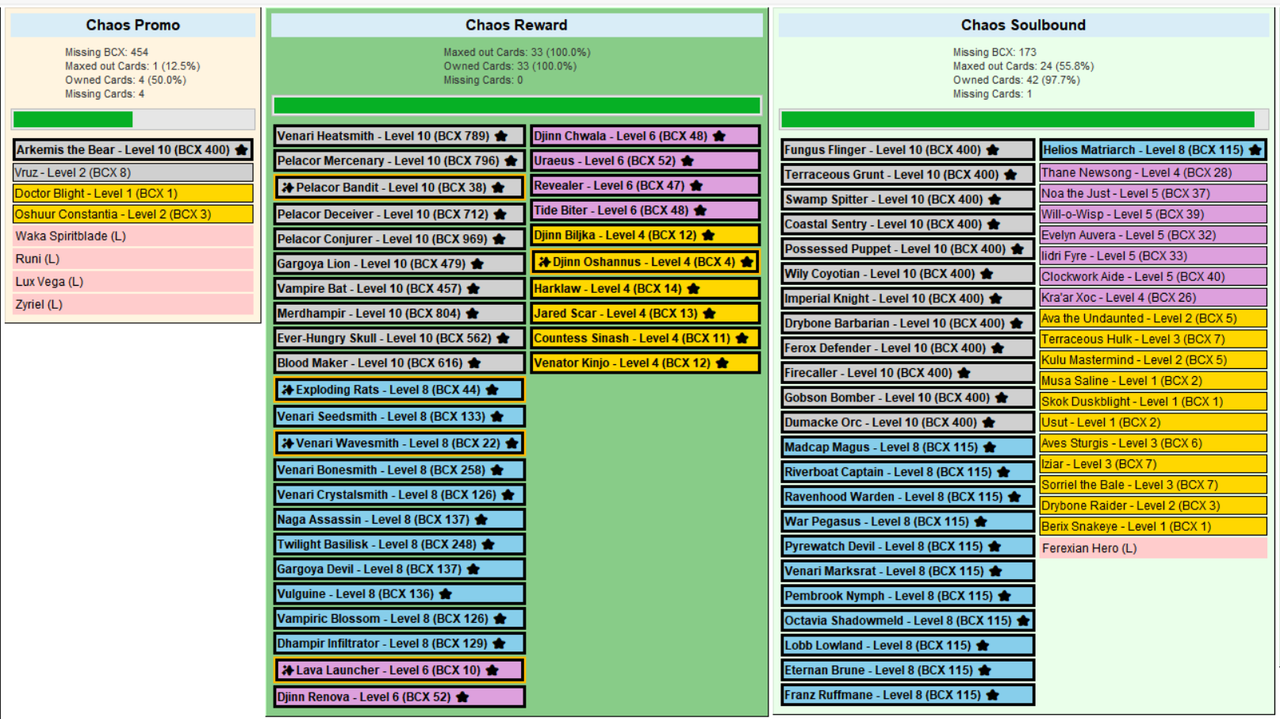Screen dimensions: 1280x719
Task: Click gold foil badge on Lava Launcher
Action: coord(288,670)
